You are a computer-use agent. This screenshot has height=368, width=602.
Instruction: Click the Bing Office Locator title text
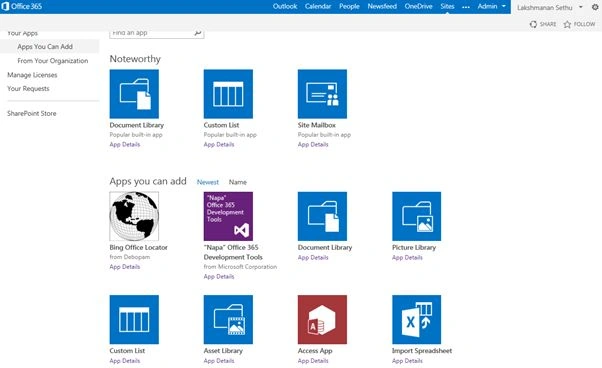pyautogui.click(x=139, y=248)
